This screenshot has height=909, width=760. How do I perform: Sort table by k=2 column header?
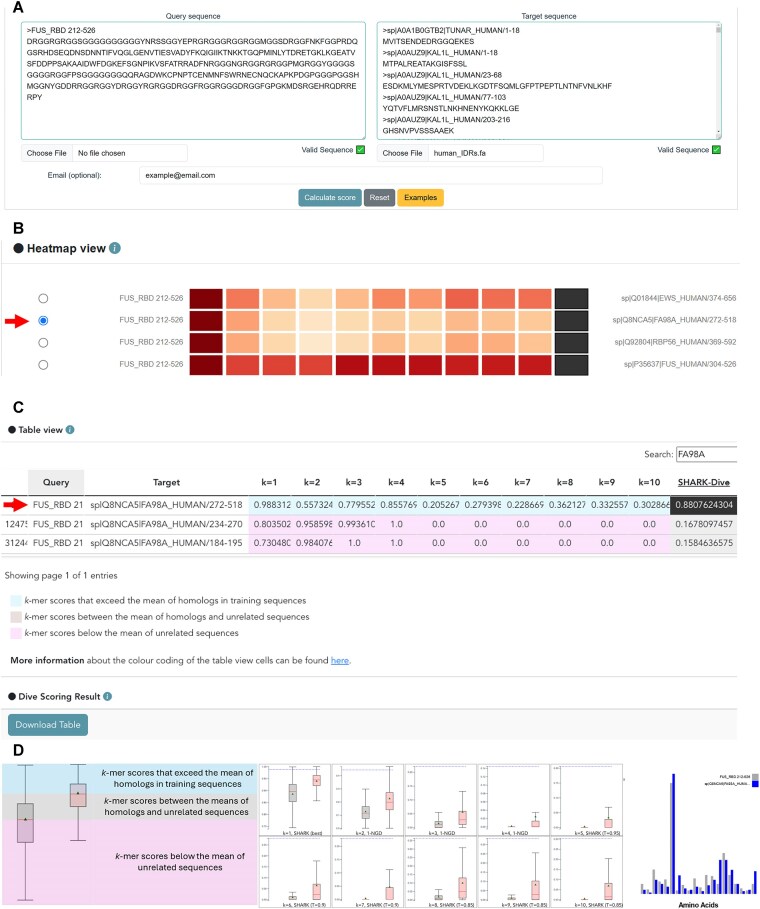point(312,482)
